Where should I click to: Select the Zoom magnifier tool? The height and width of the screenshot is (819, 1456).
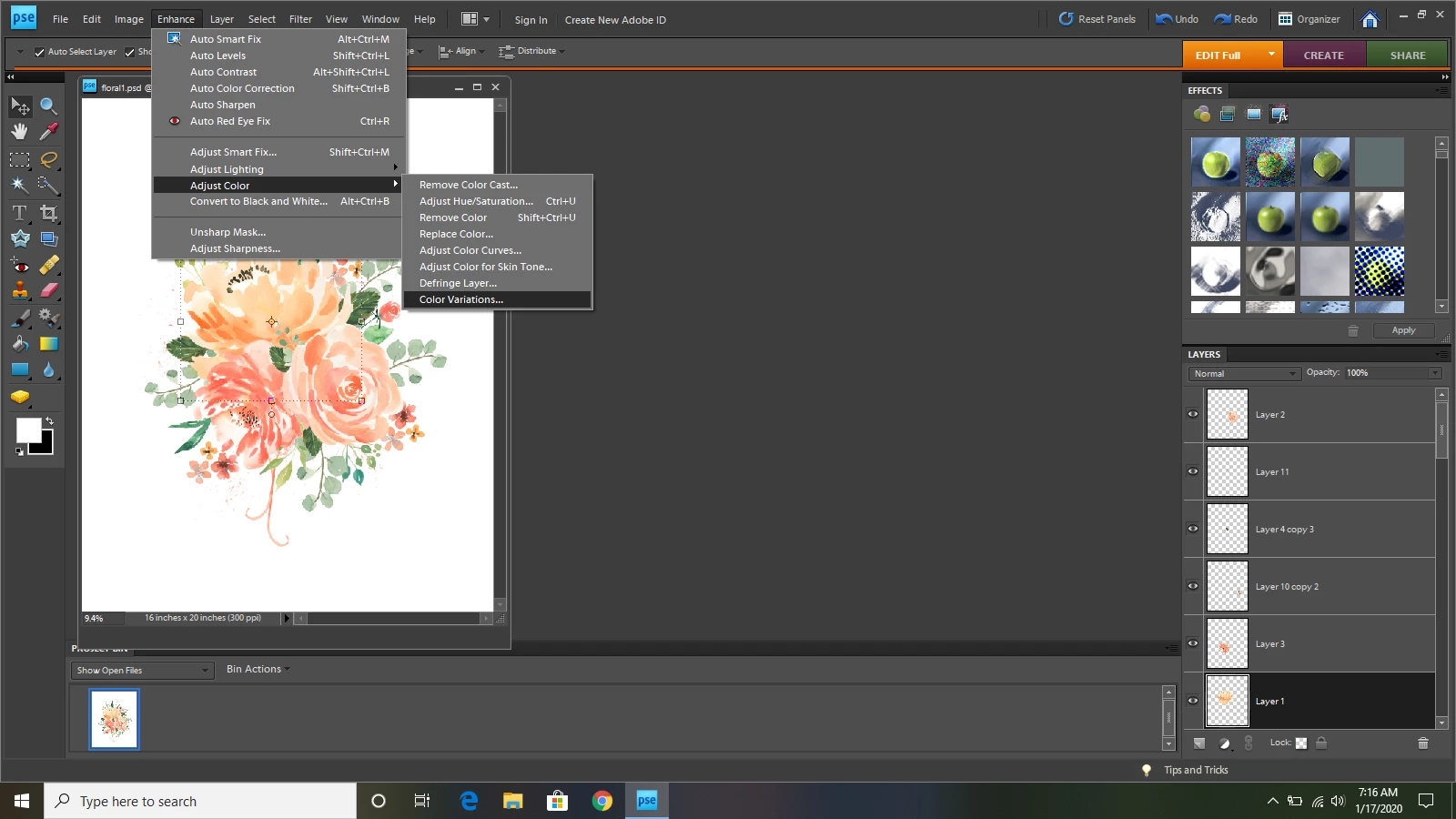click(x=49, y=106)
